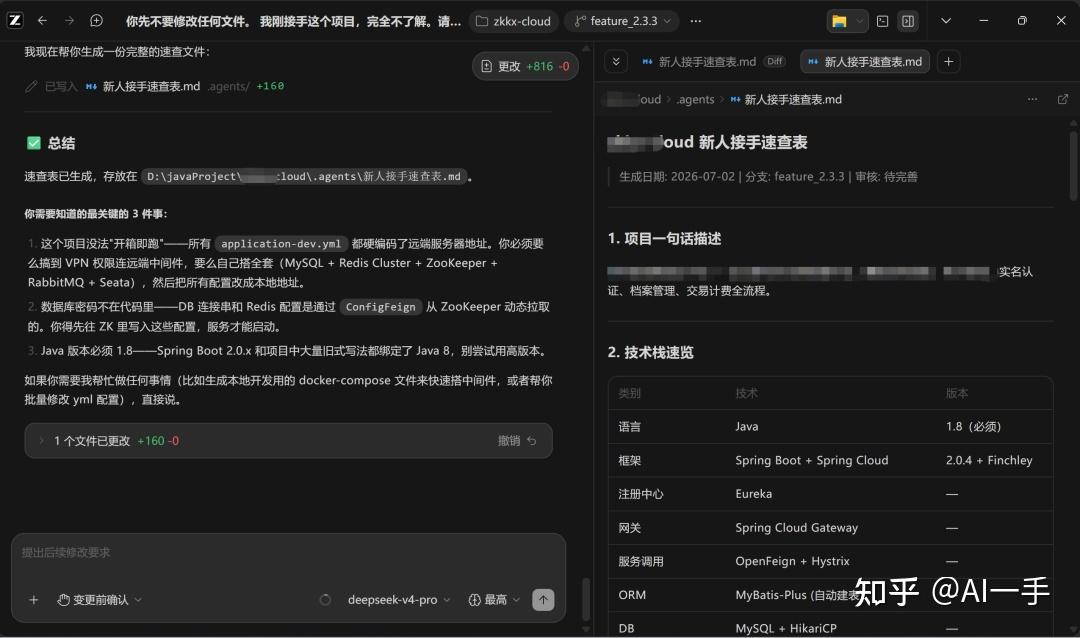Click the Z app logo icon
The width and height of the screenshot is (1080, 638).
click(14, 21)
